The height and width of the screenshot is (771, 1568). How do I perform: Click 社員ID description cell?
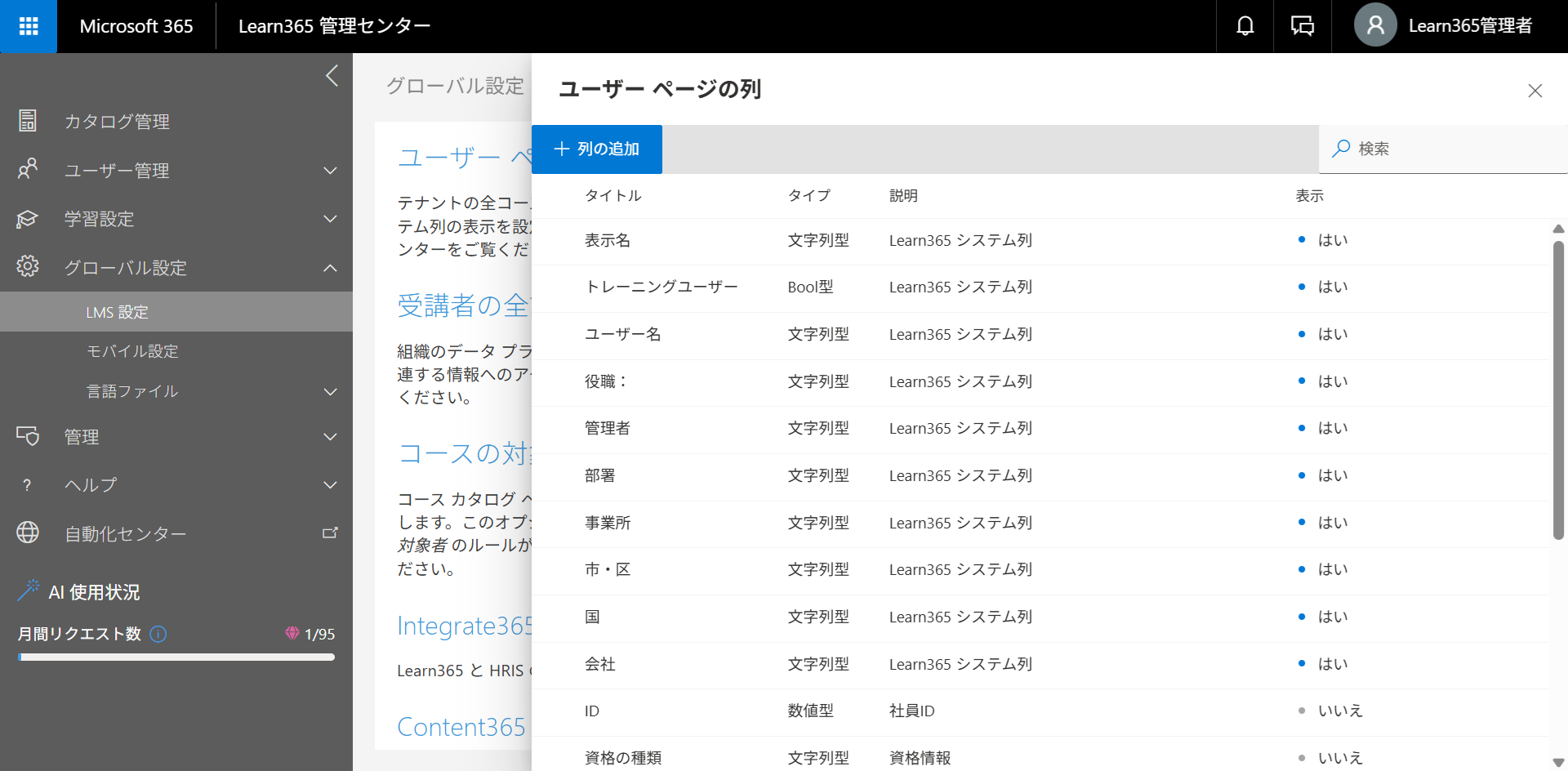(911, 711)
